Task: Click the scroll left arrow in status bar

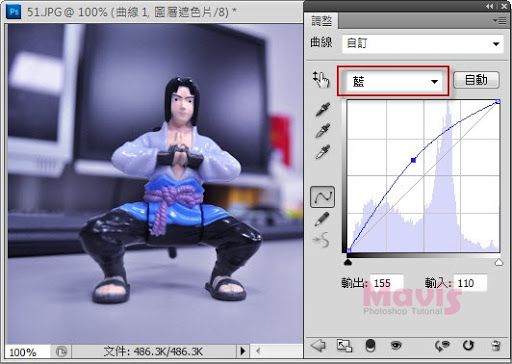Action: (258, 351)
